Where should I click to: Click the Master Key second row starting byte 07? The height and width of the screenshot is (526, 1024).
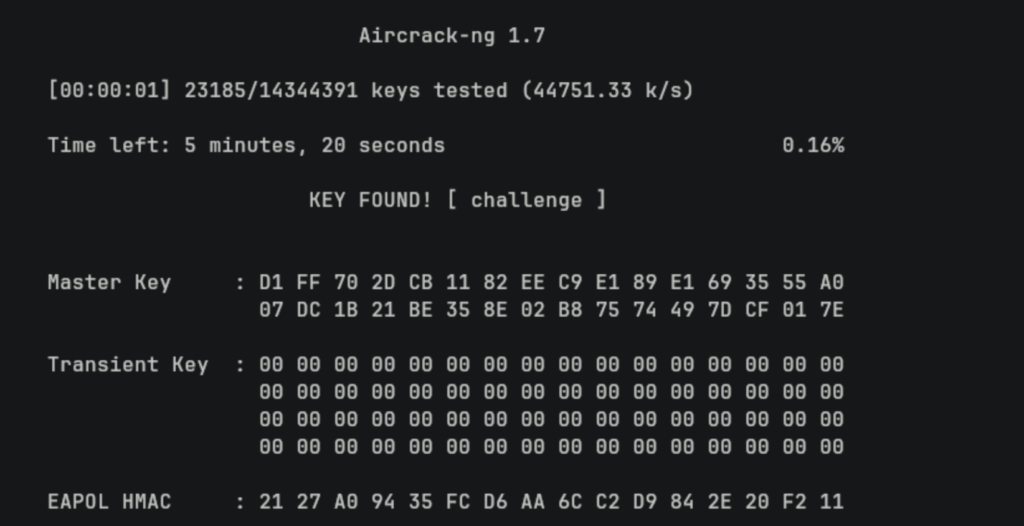tap(271, 310)
